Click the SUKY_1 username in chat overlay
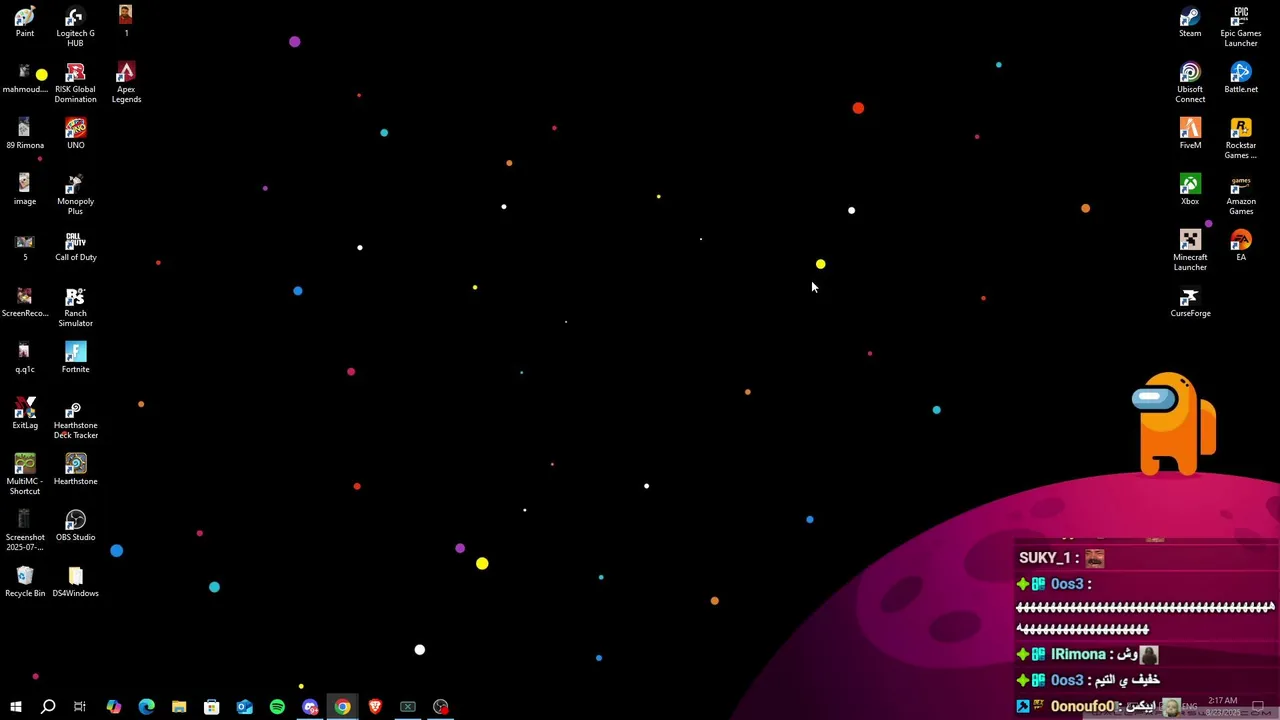Viewport: 1280px width, 720px height. (x=1045, y=558)
